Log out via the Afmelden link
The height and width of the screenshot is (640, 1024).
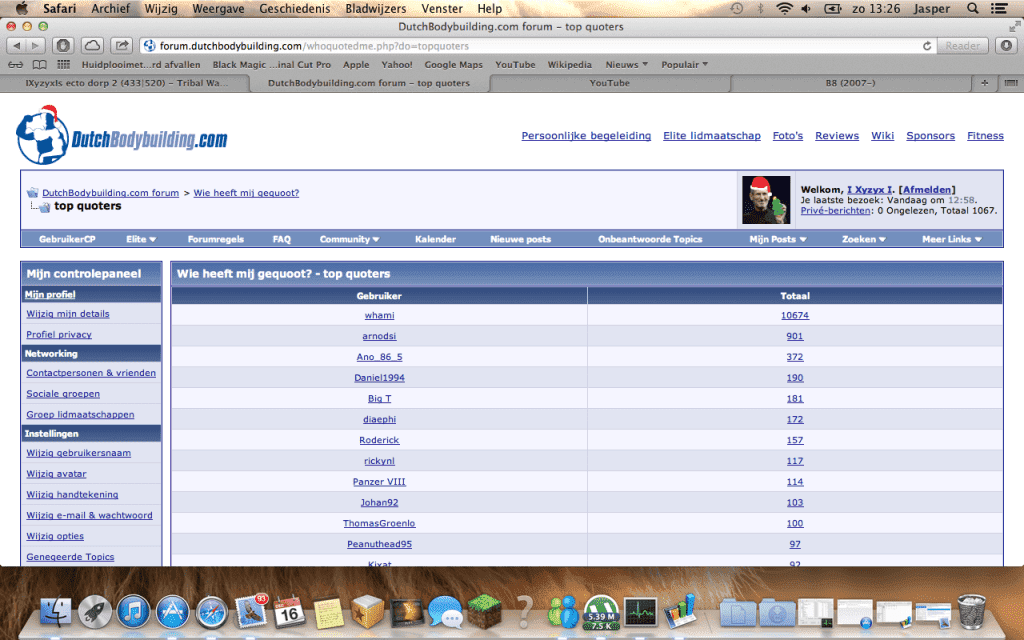point(929,189)
